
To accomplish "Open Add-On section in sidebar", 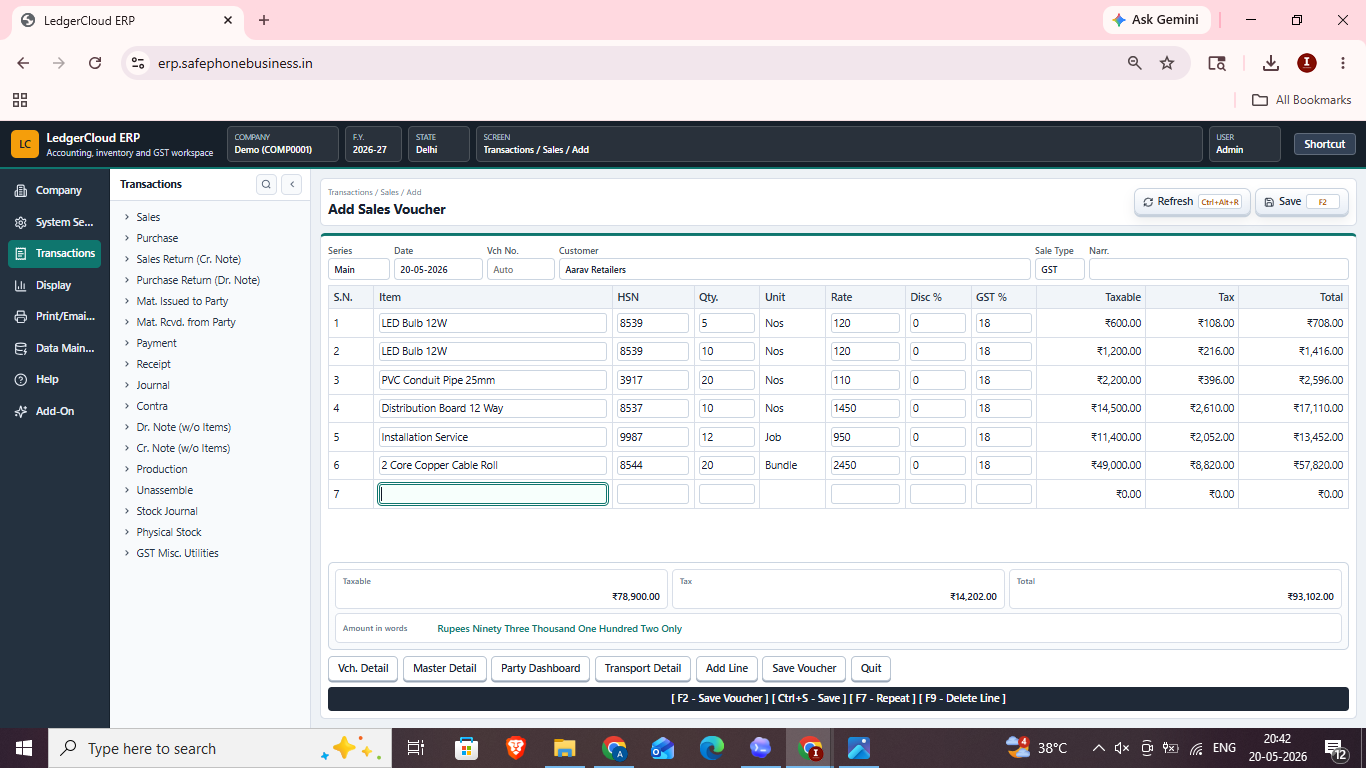I will coord(54,411).
